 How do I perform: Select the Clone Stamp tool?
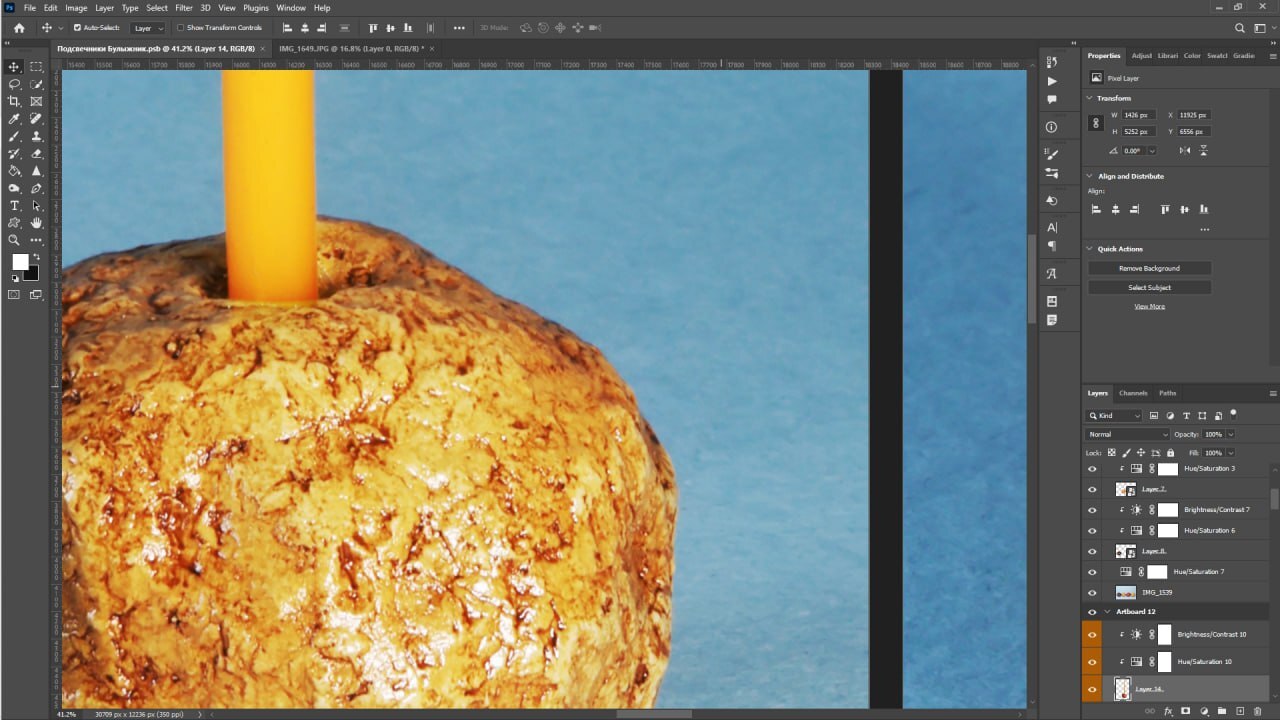[36, 136]
